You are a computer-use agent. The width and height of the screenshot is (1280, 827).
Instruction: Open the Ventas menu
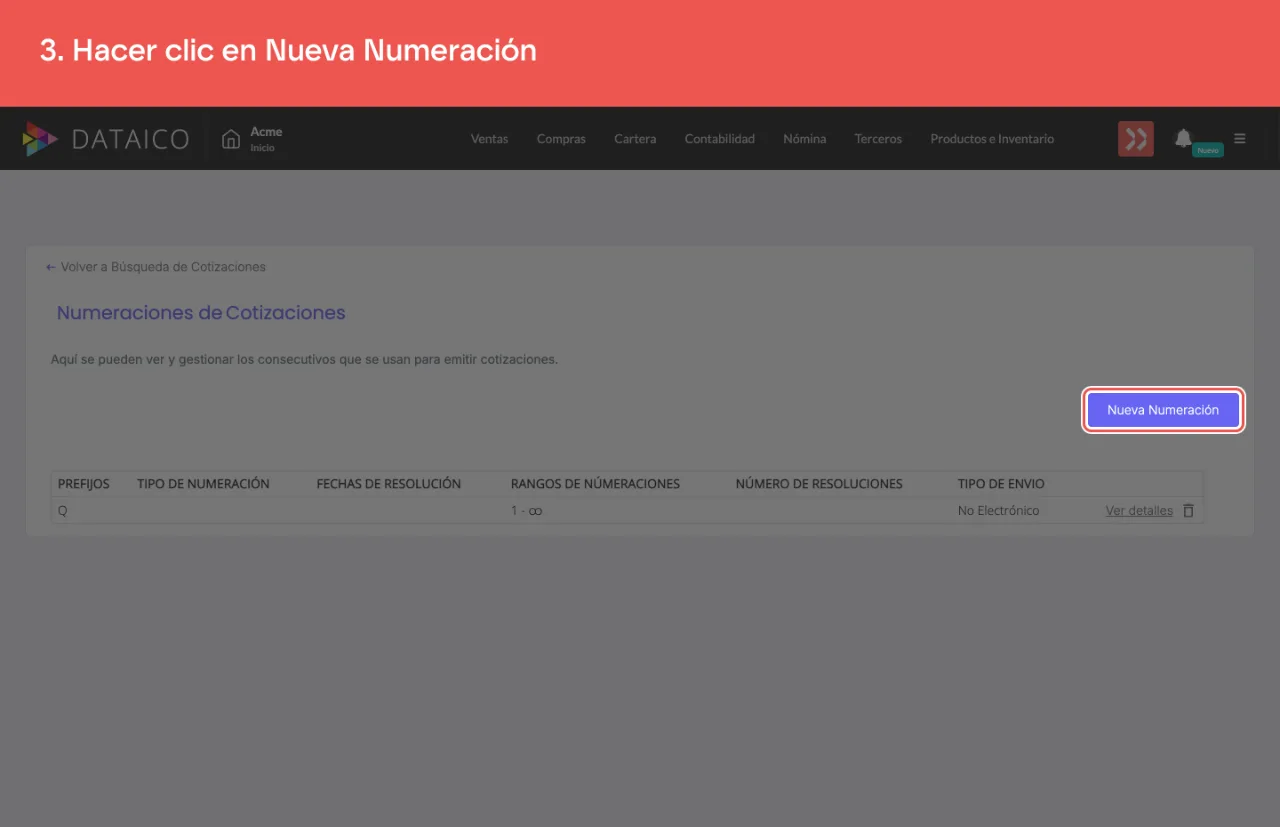(x=489, y=139)
